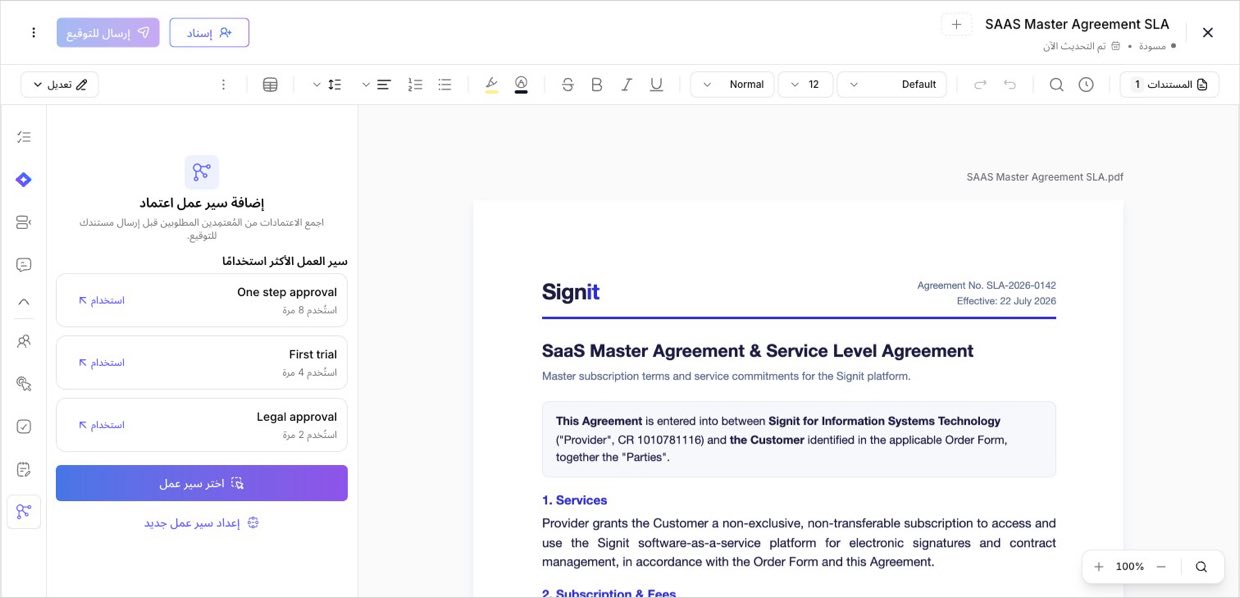
Task: Open the fields panel icon in left rail
Action: tap(24, 222)
